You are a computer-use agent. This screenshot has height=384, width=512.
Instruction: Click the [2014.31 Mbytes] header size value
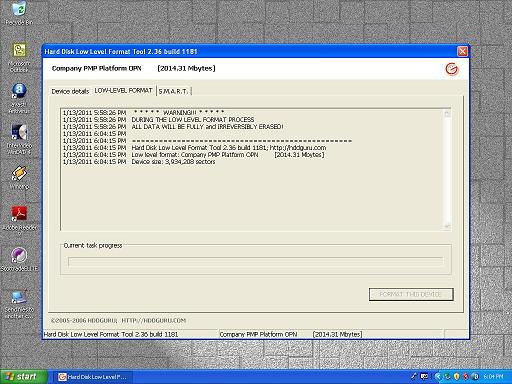[x=186, y=68]
